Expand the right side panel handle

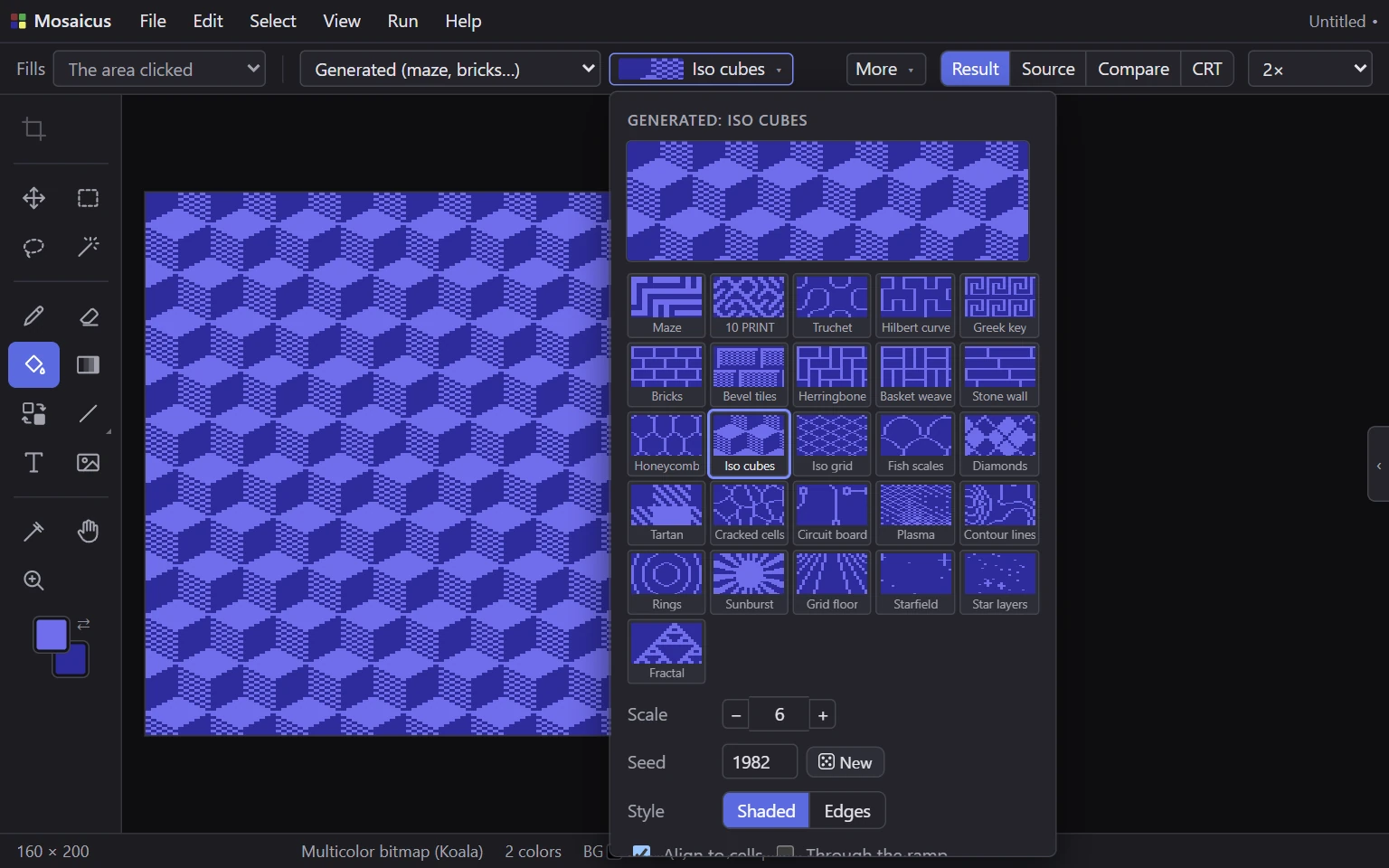[1378, 464]
